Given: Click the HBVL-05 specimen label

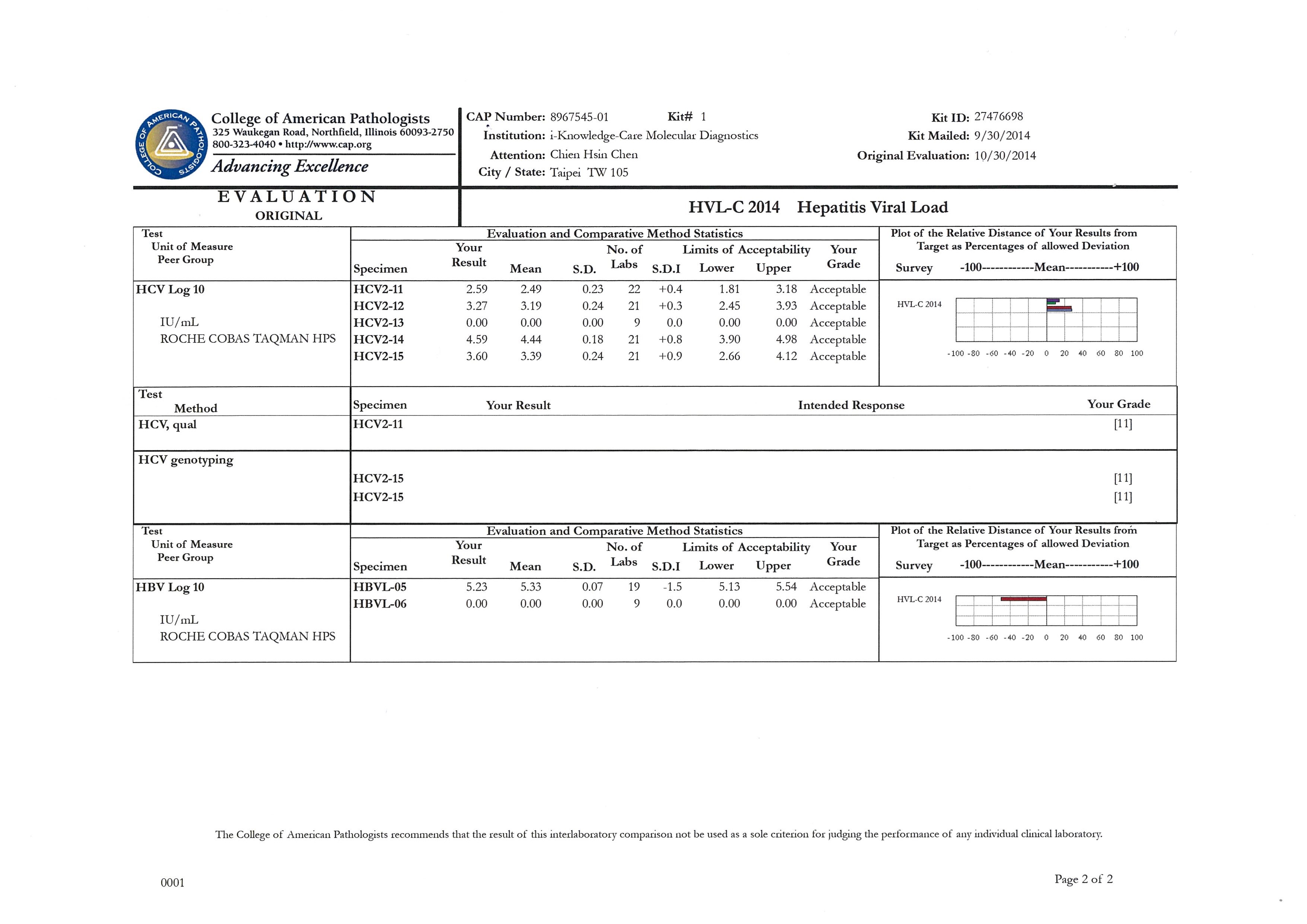Looking at the screenshot, I should [x=379, y=587].
